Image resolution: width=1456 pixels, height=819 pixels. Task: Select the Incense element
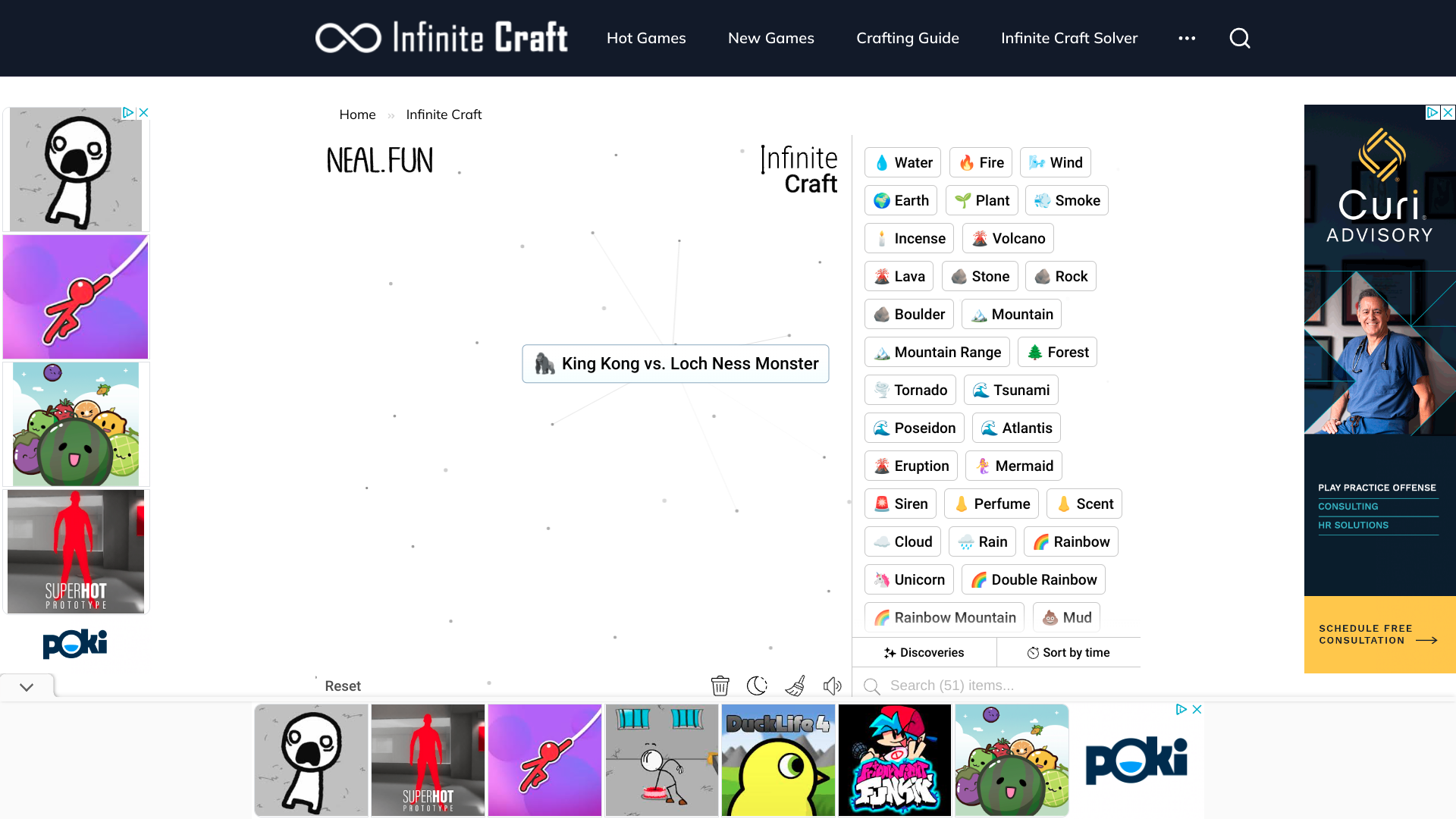pos(909,238)
